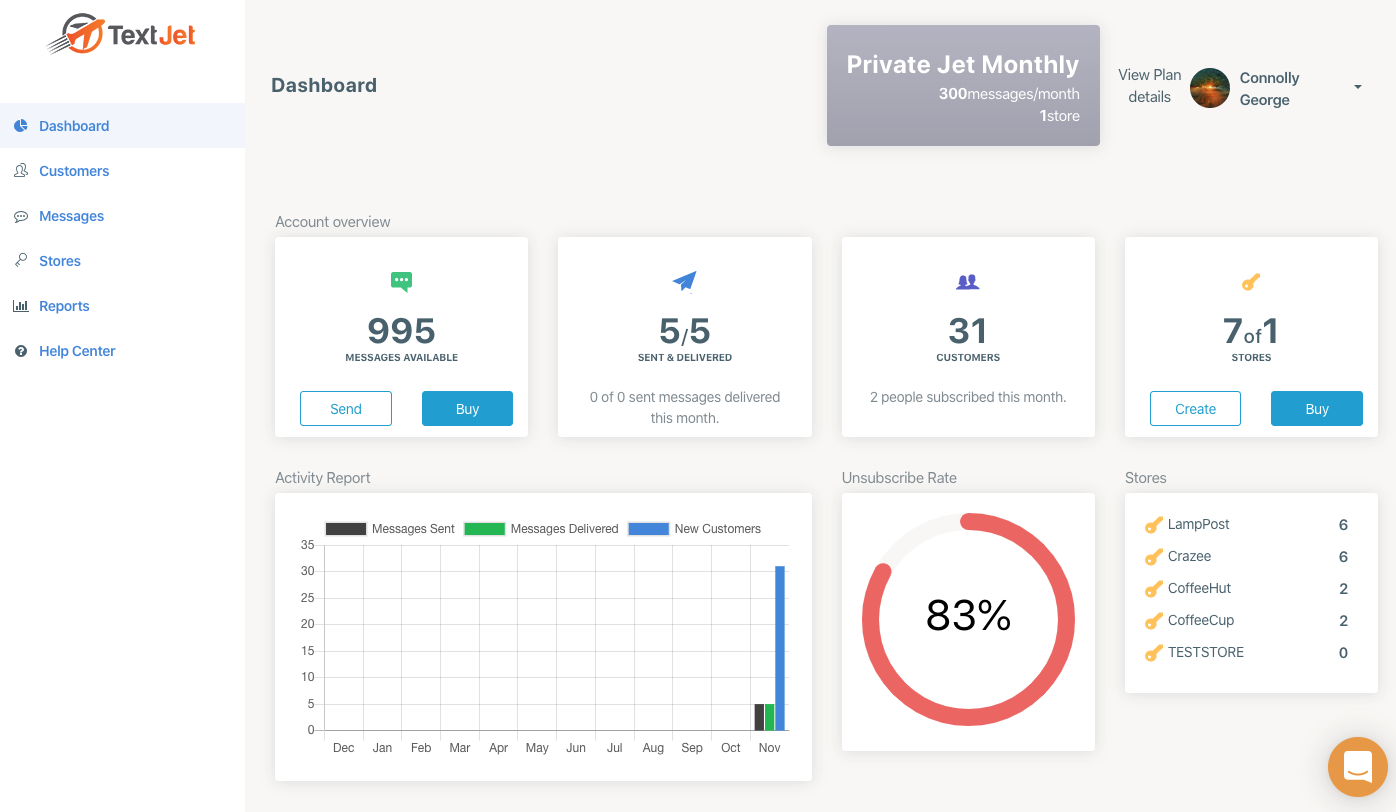Select the CoffeeCup store name
This screenshot has height=812, width=1396.
click(1201, 621)
